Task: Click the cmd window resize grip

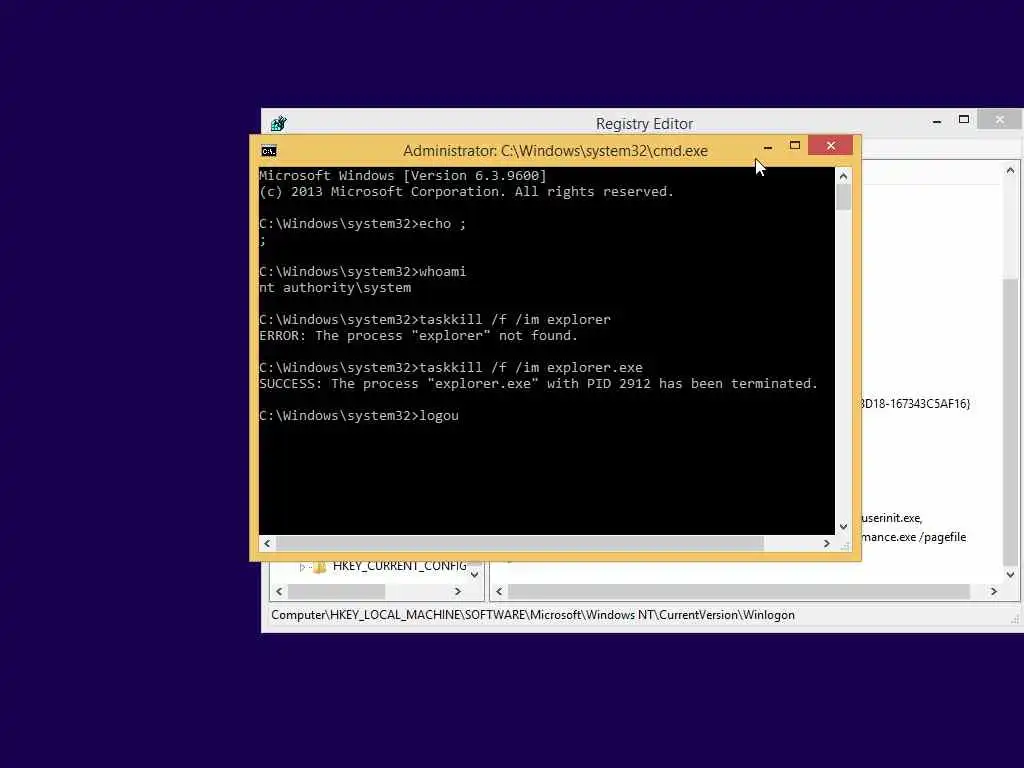Action: pyautogui.click(x=844, y=545)
